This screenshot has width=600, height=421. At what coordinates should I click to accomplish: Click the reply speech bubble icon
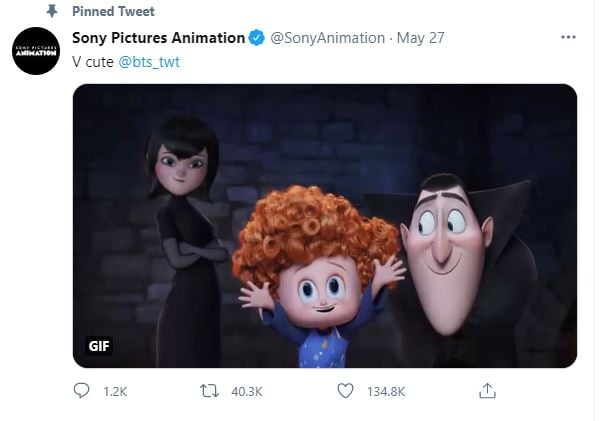click(x=81, y=391)
